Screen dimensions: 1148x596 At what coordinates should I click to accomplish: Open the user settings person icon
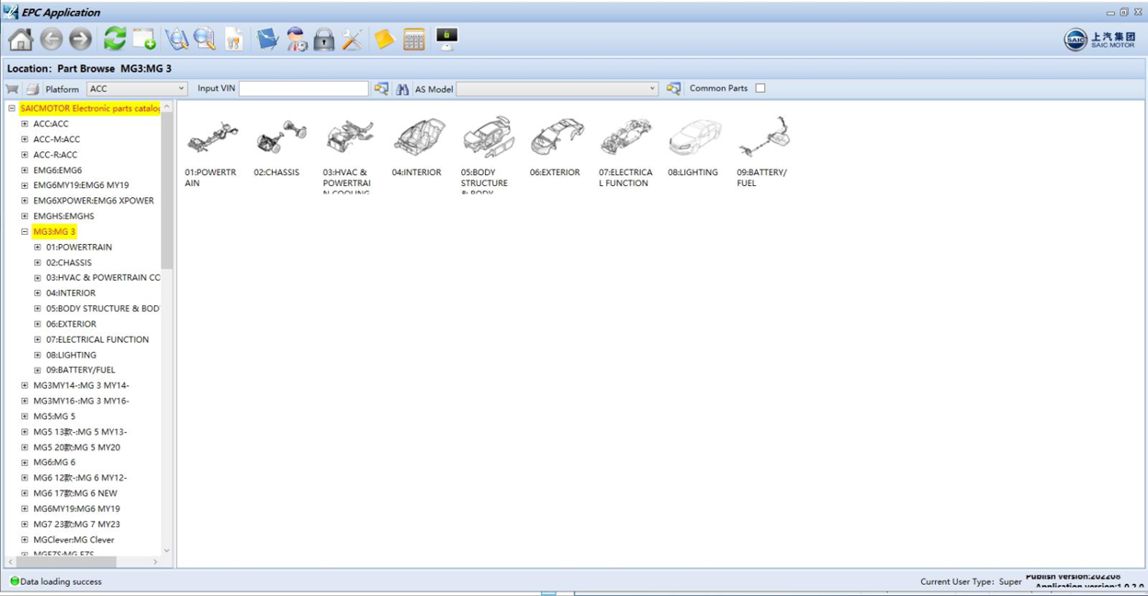coord(297,39)
